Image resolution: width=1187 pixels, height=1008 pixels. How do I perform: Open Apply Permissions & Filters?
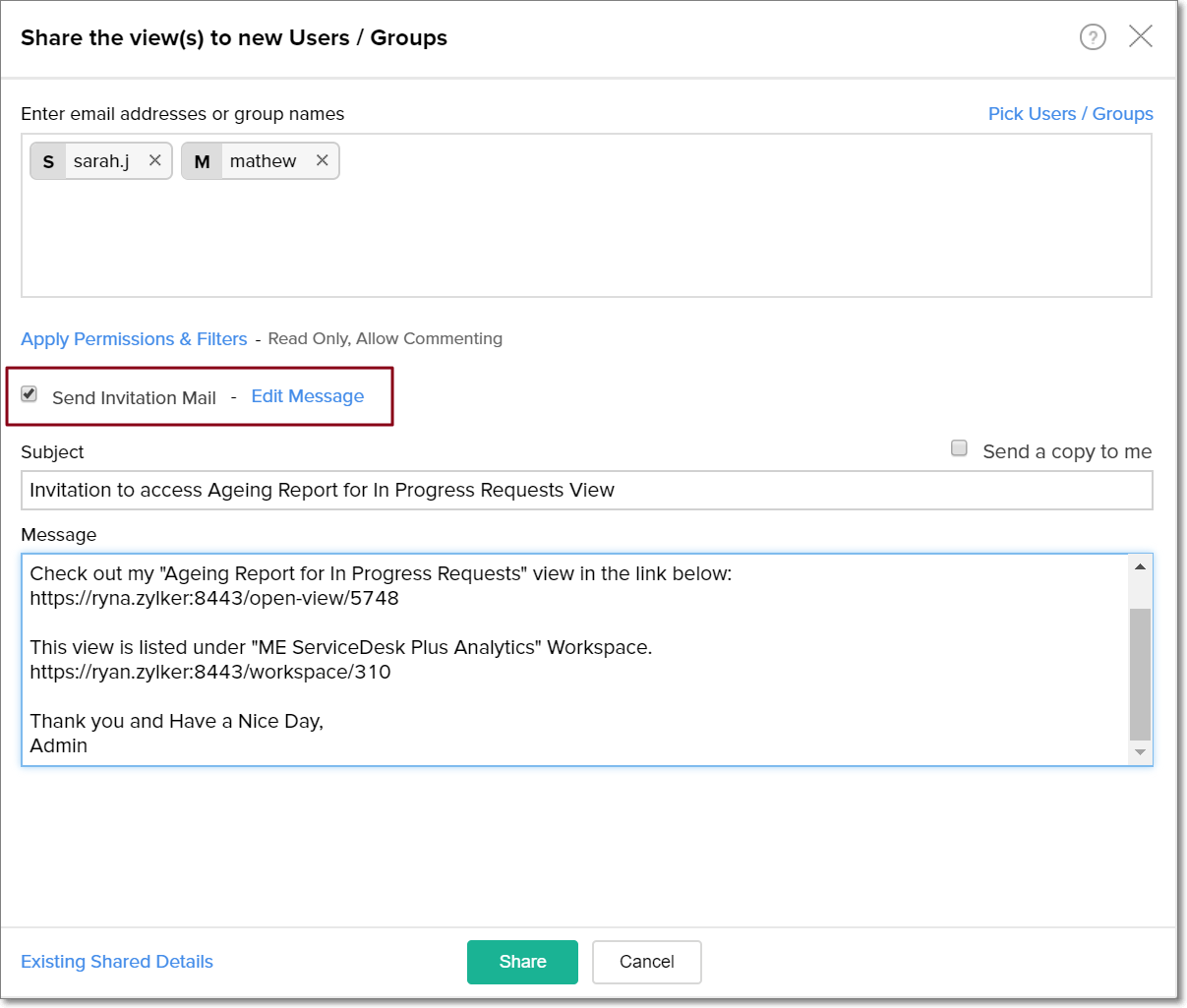click(134, 339)
